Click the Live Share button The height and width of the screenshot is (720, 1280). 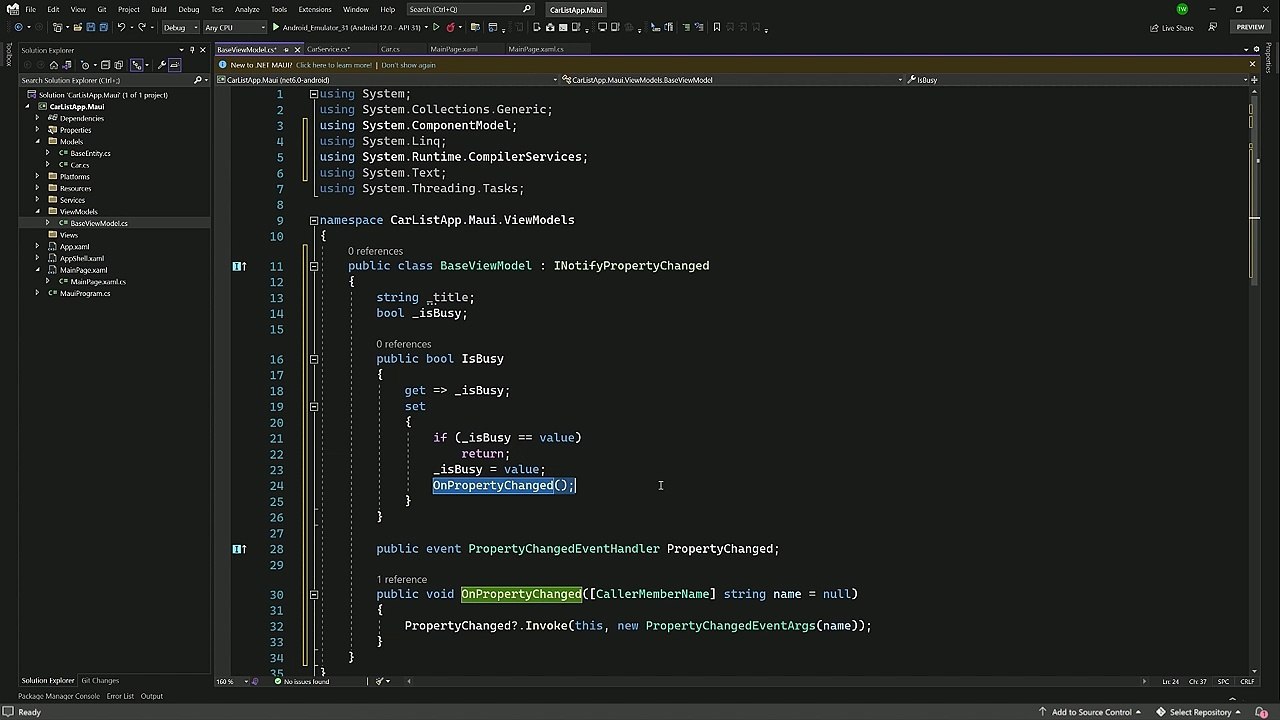coord(1171,27)
